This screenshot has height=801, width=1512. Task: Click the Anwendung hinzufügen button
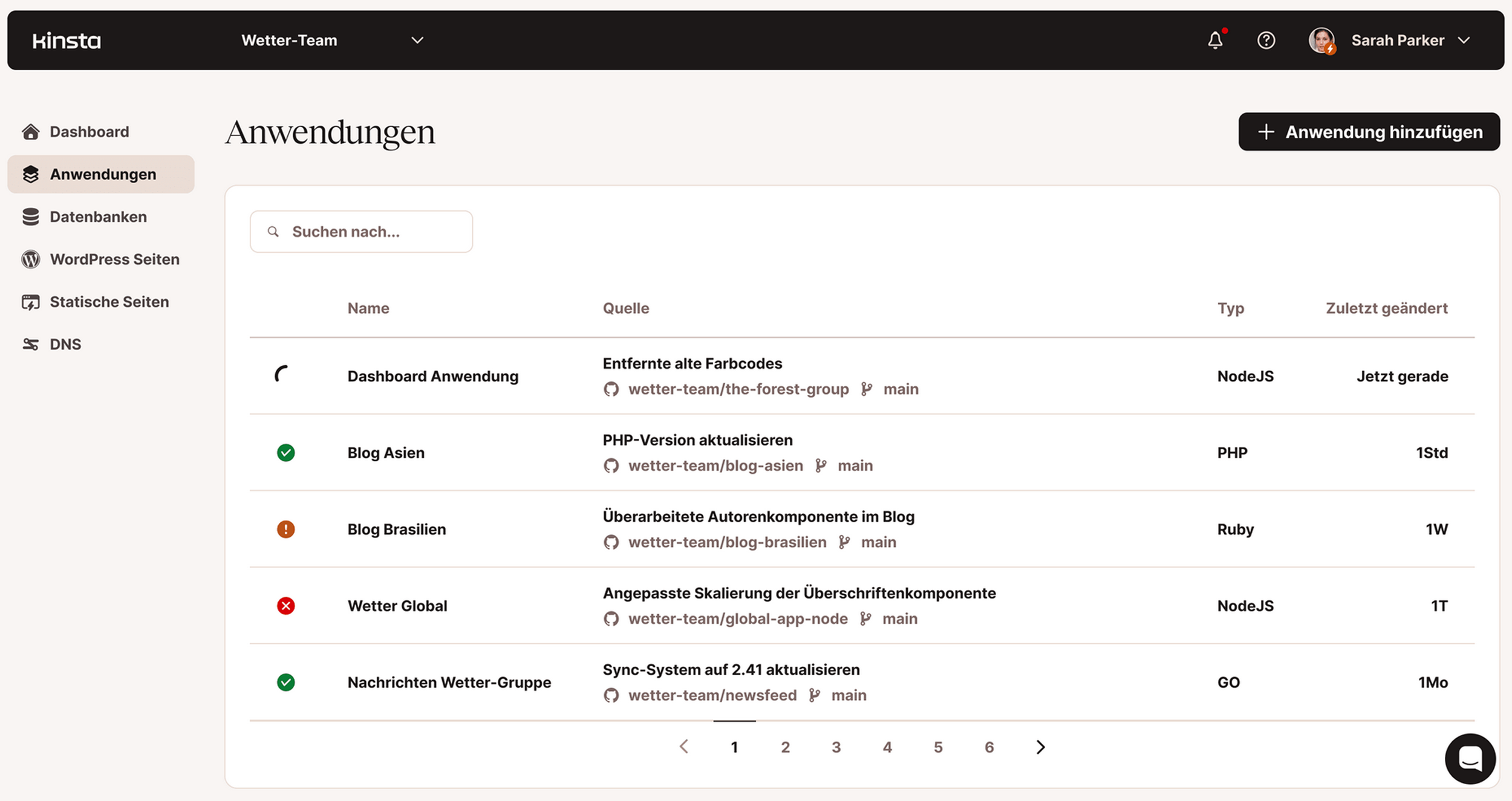pyautogui.click(x=1369, y=132)
